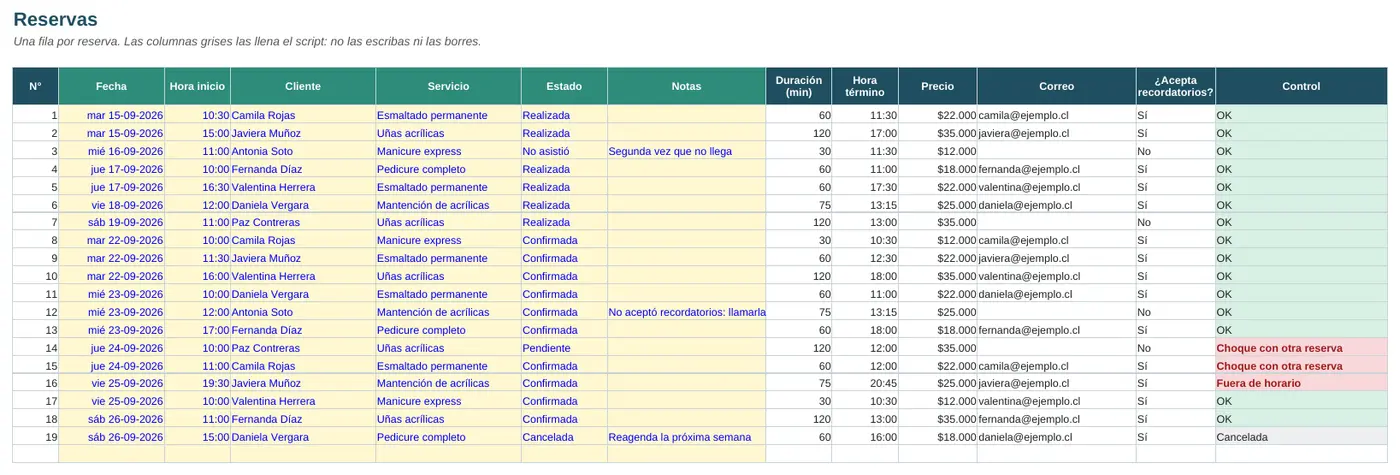The width and height of the screenshot is (1400, 475).
Task: Click the 'Fuera de horario' control cell
Action: 1301,383
